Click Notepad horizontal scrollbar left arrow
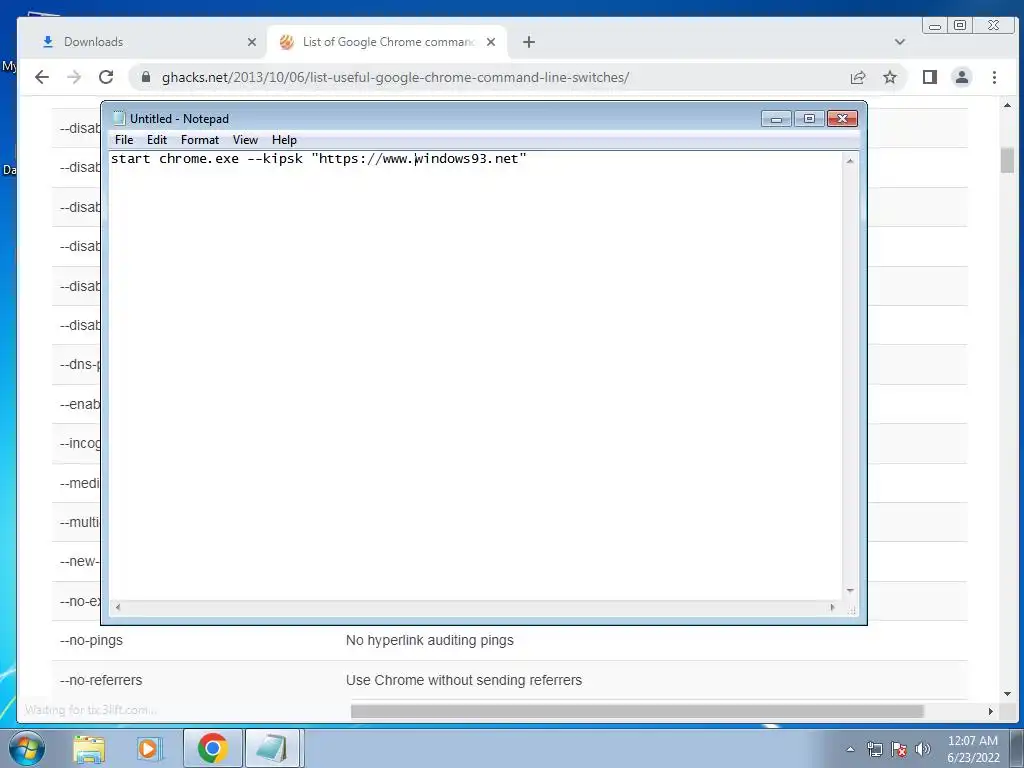1024x768 pixels. [x=118, y=607]
